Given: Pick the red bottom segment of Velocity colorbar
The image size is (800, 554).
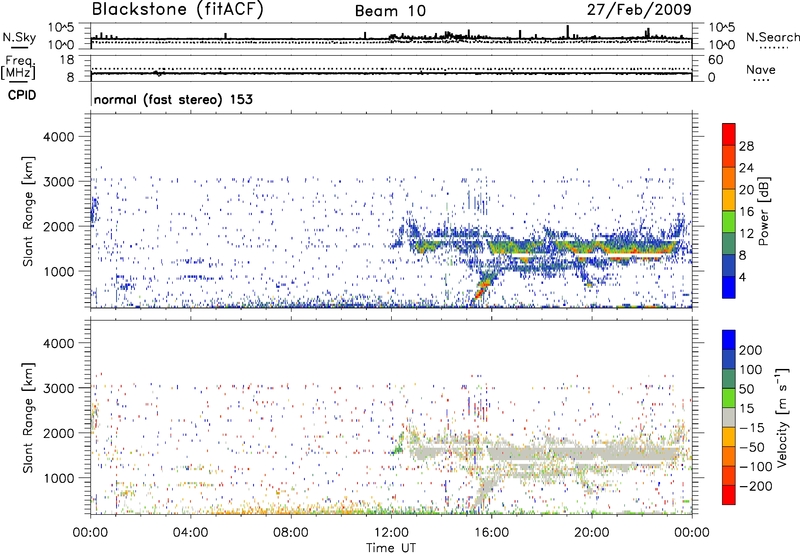Looking at the screenshot, I should (729, 495).
